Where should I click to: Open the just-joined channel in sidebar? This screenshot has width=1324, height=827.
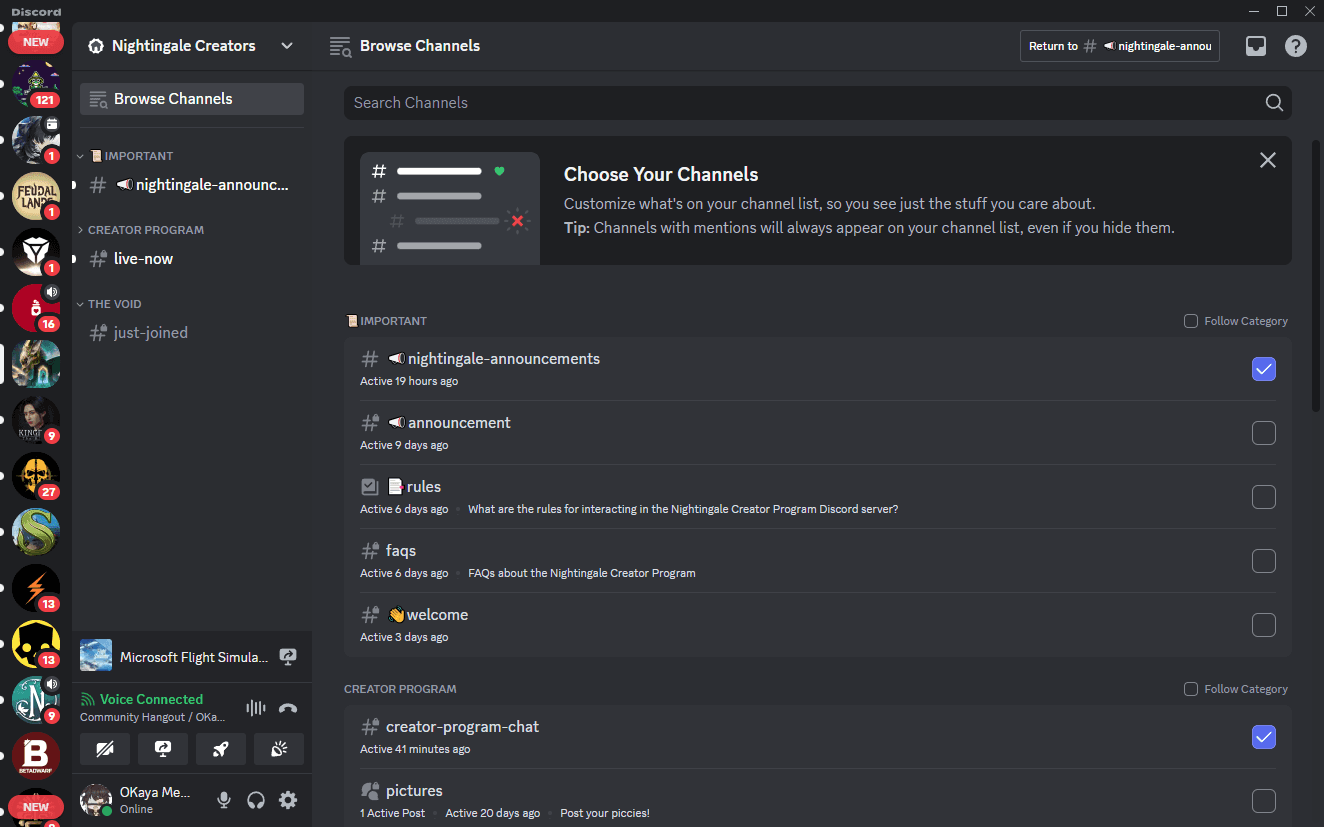tap(192, 332)
